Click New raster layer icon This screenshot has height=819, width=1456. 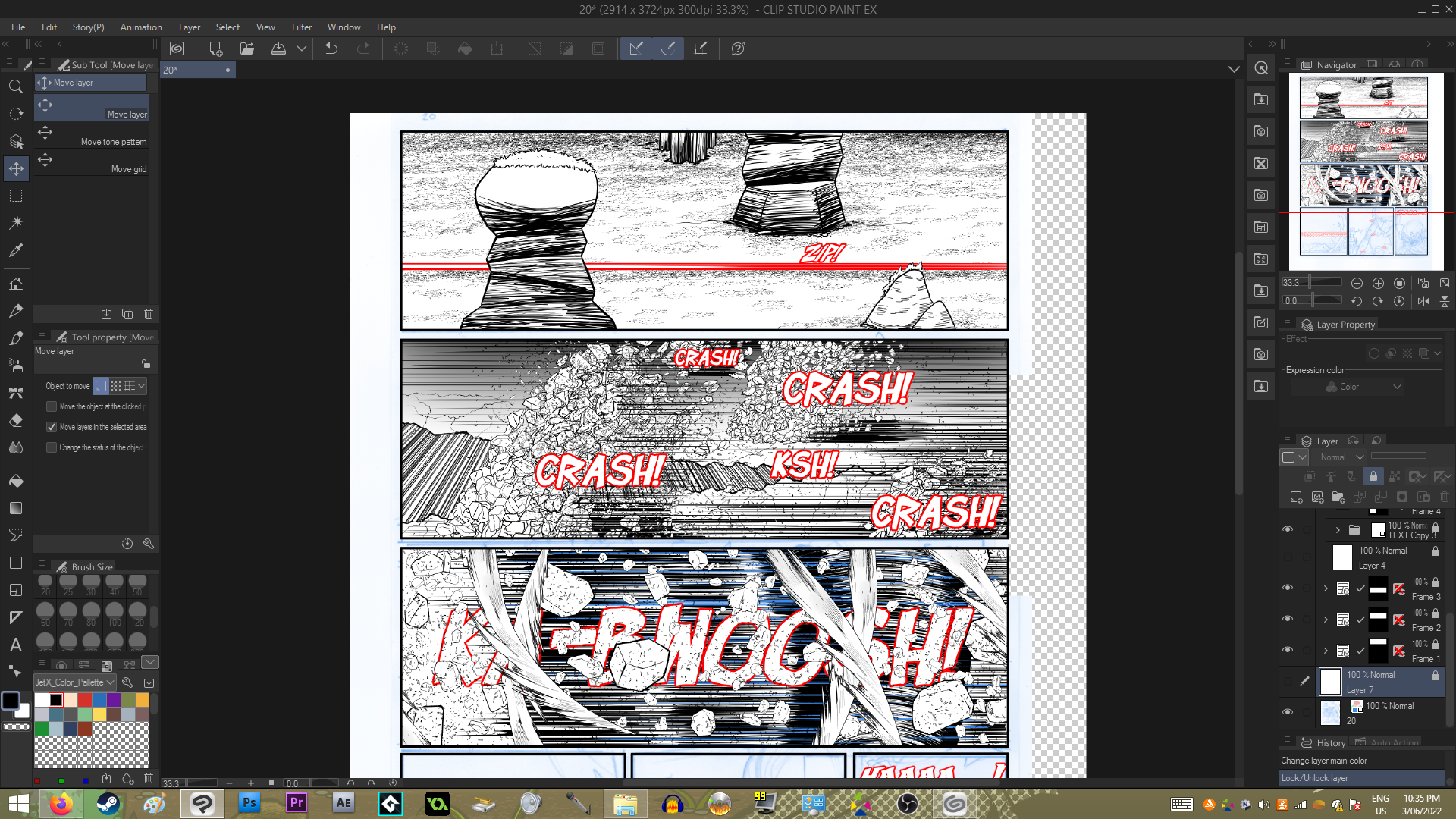(1296, 497)
